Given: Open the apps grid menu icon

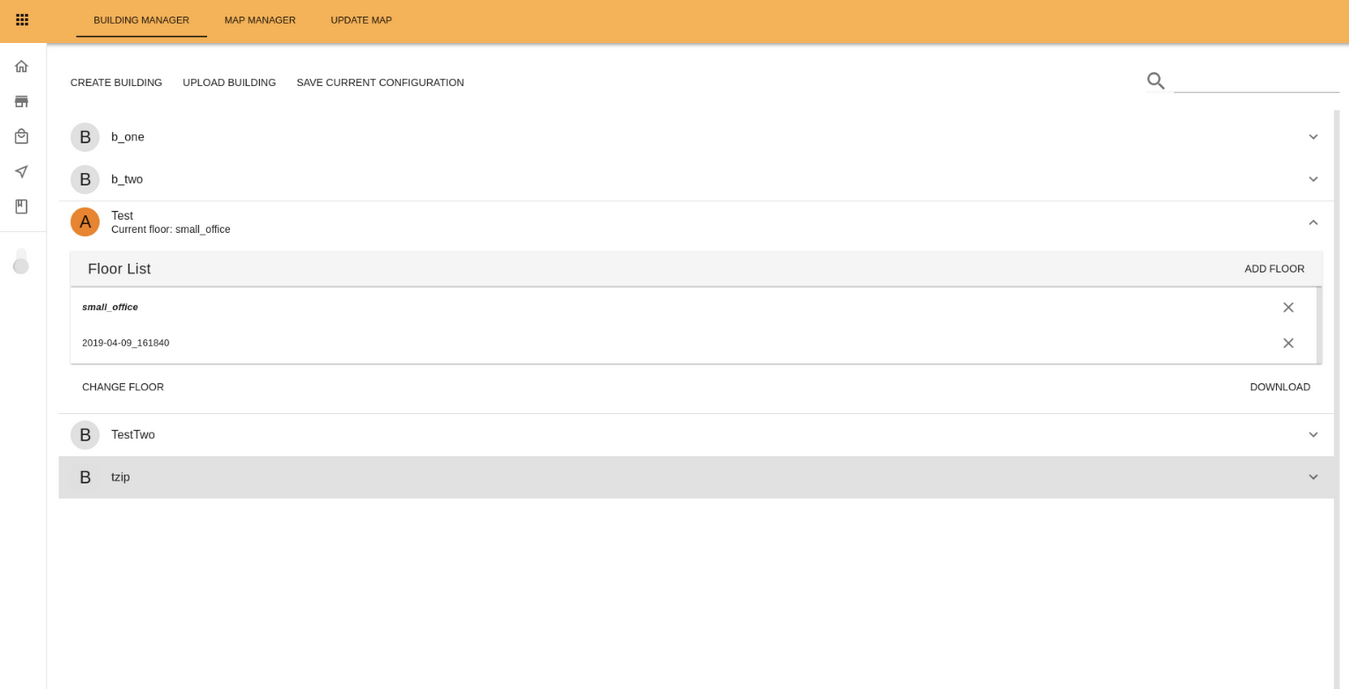Looking at the screenshot, I should pyautogui.click(x=22, y=20).
